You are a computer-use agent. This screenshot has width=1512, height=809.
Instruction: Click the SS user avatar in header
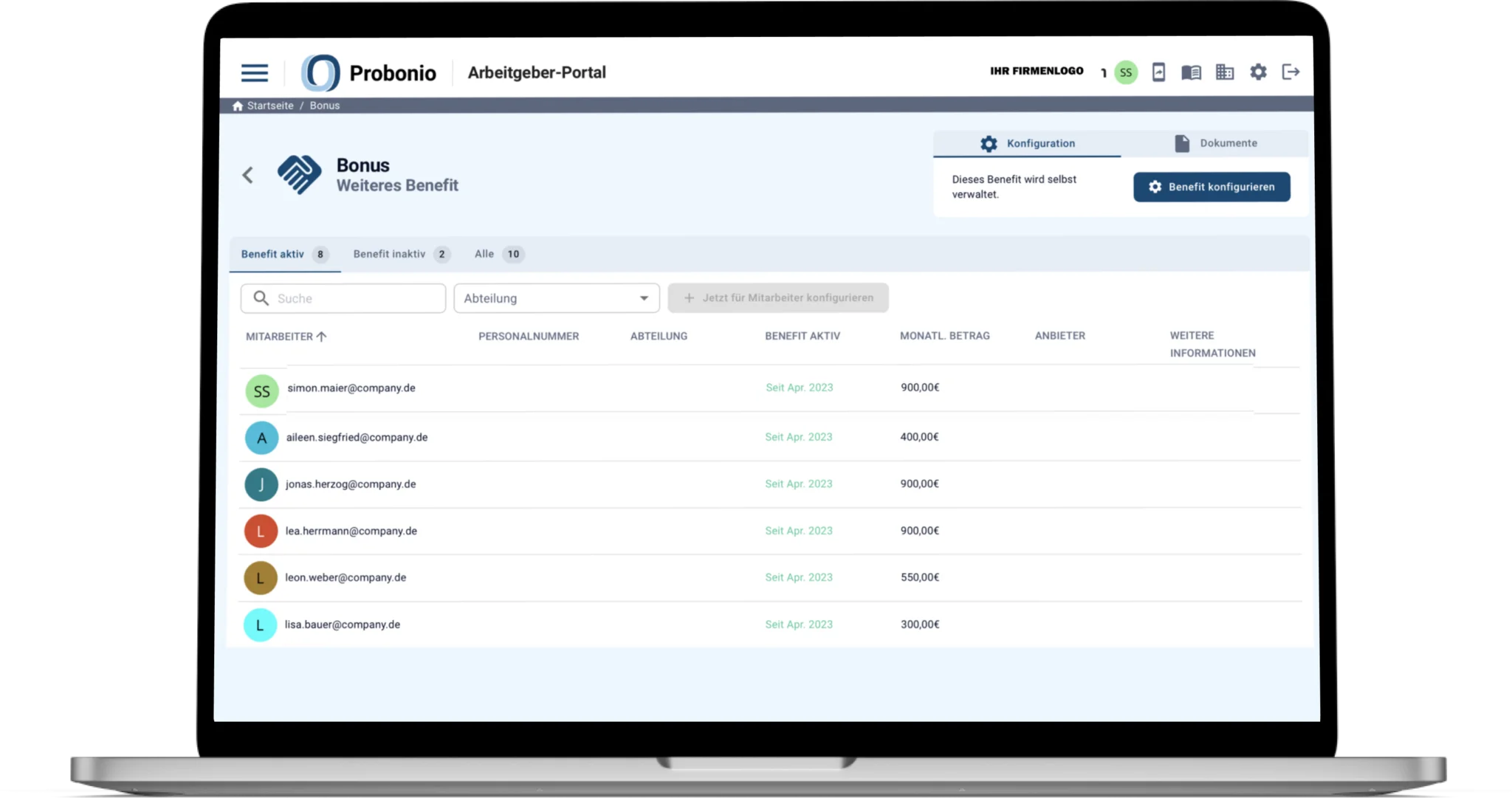click(x=1125, y=72)
